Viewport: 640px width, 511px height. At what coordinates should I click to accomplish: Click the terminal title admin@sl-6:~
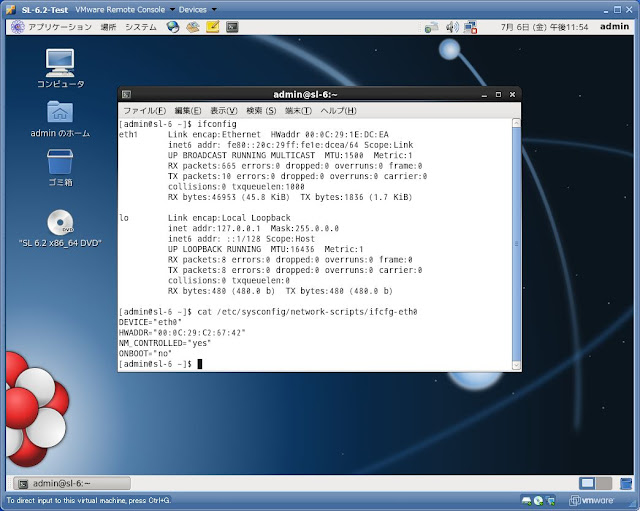305,95
